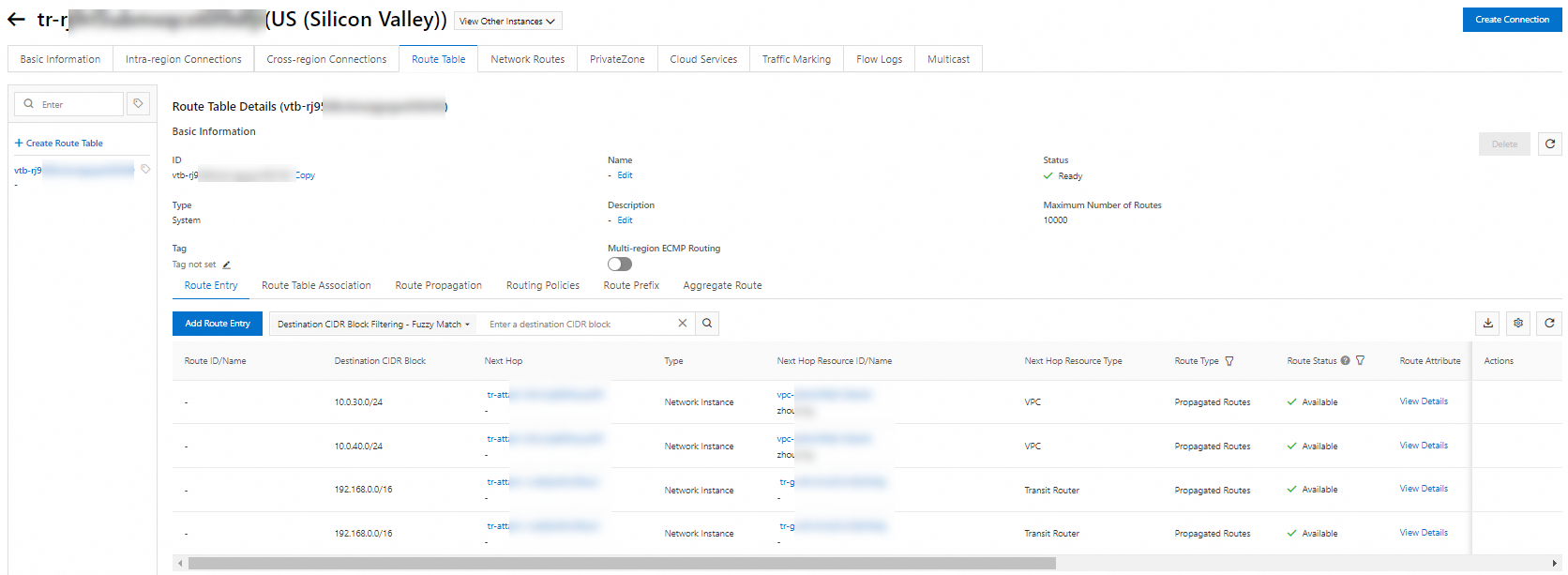
Task: Clear the destination CIDR input with X
Action: click(683, 324)
